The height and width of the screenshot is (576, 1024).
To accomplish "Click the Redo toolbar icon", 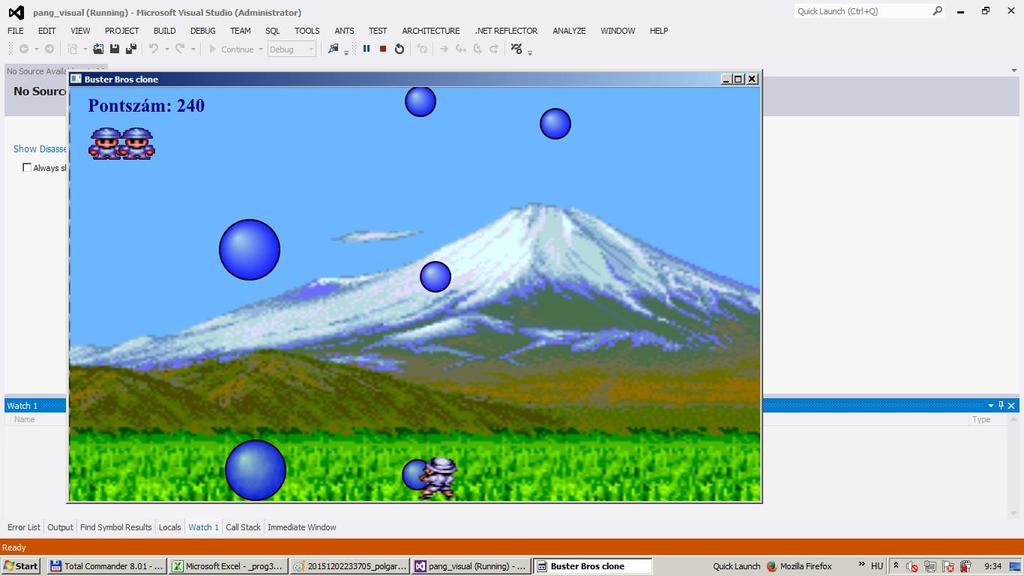I will point(180,49).
